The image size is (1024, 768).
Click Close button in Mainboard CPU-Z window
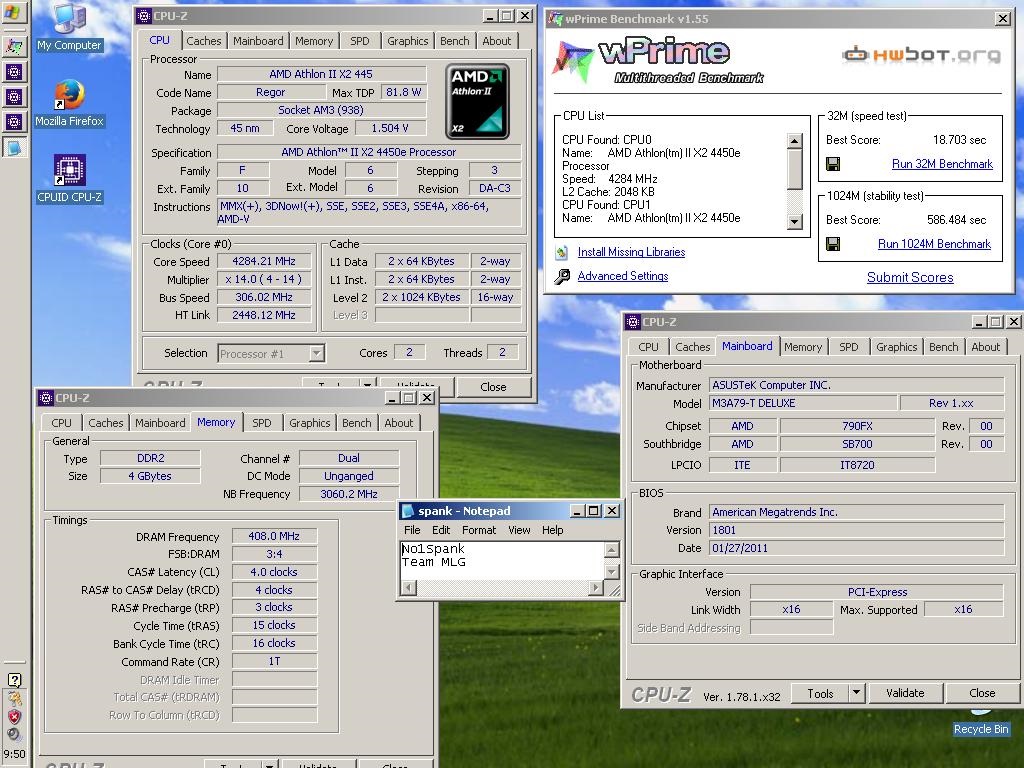click(x=982, y=693)
